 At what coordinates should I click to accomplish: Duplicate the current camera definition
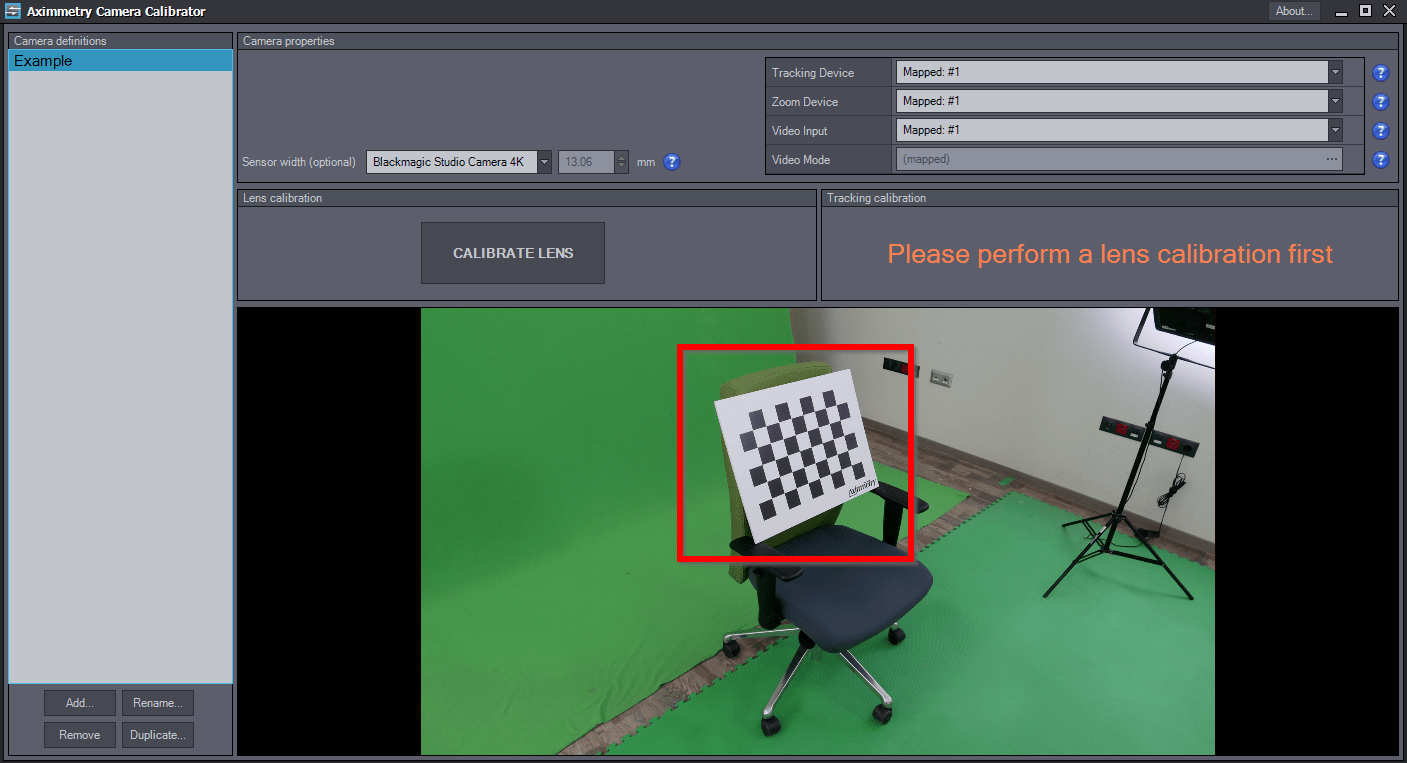[x=157, y=734]
